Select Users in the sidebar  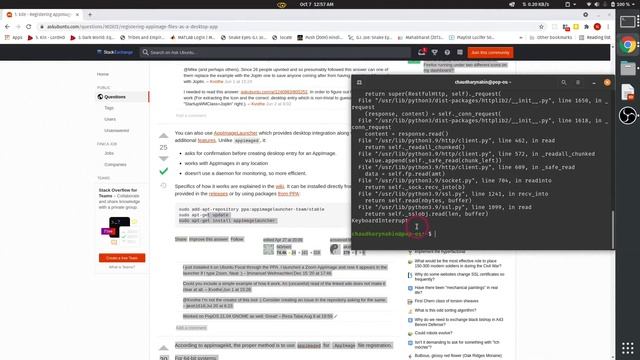pyautogui.click(x=110, y=119)
